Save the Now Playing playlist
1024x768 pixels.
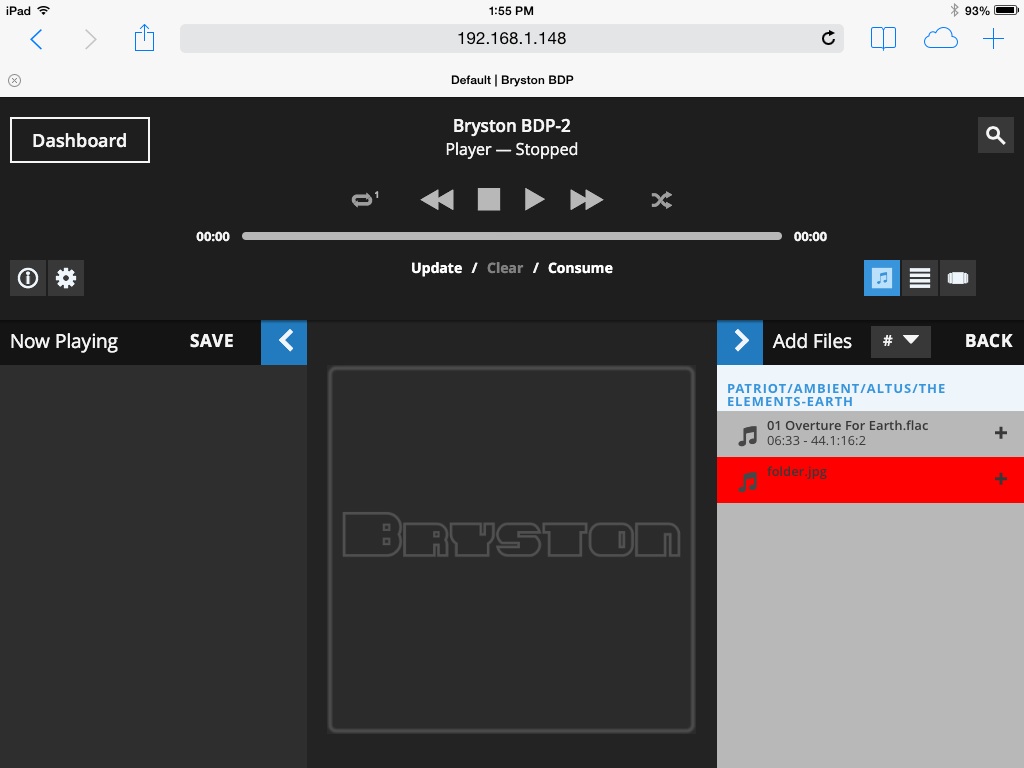pyautogui.click(x=212, y=341)
